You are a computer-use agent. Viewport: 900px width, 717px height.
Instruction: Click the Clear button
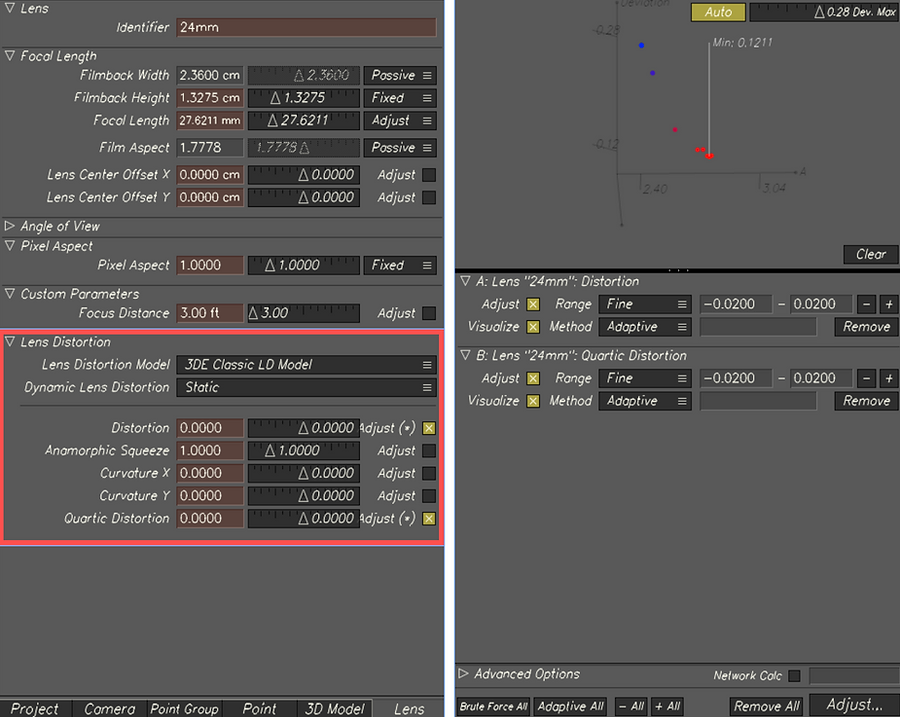click(870, 254)
